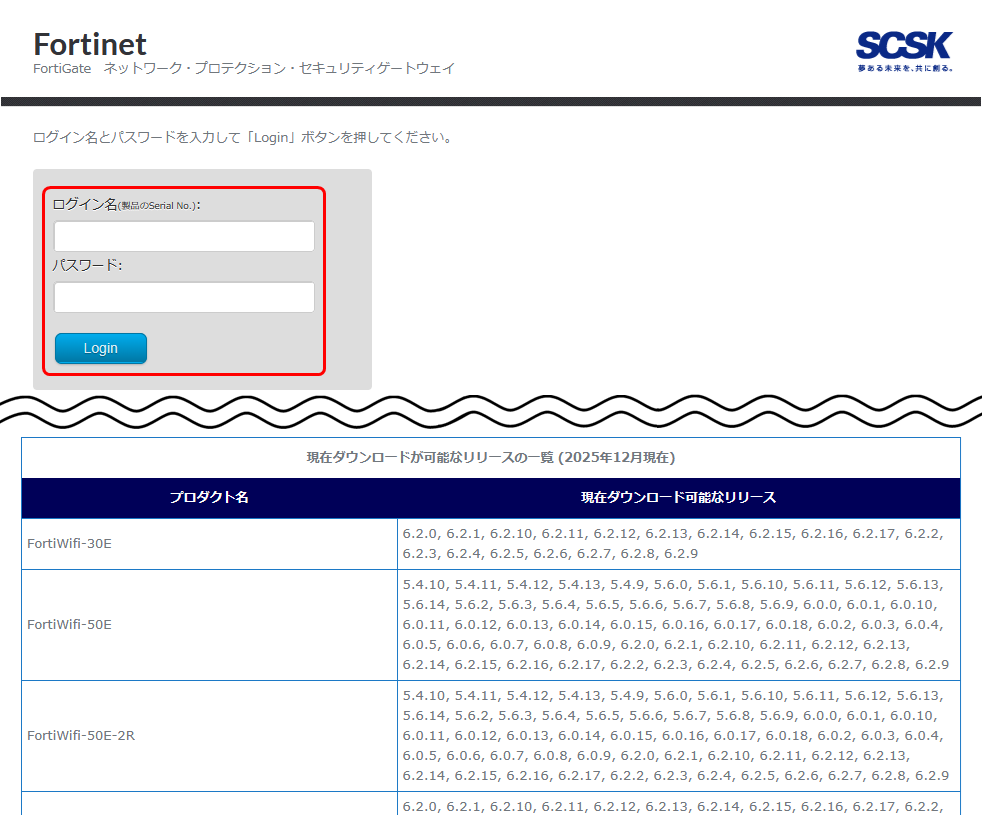
Task: Click the Fortinet page heading
Action: tap(90, 44)
